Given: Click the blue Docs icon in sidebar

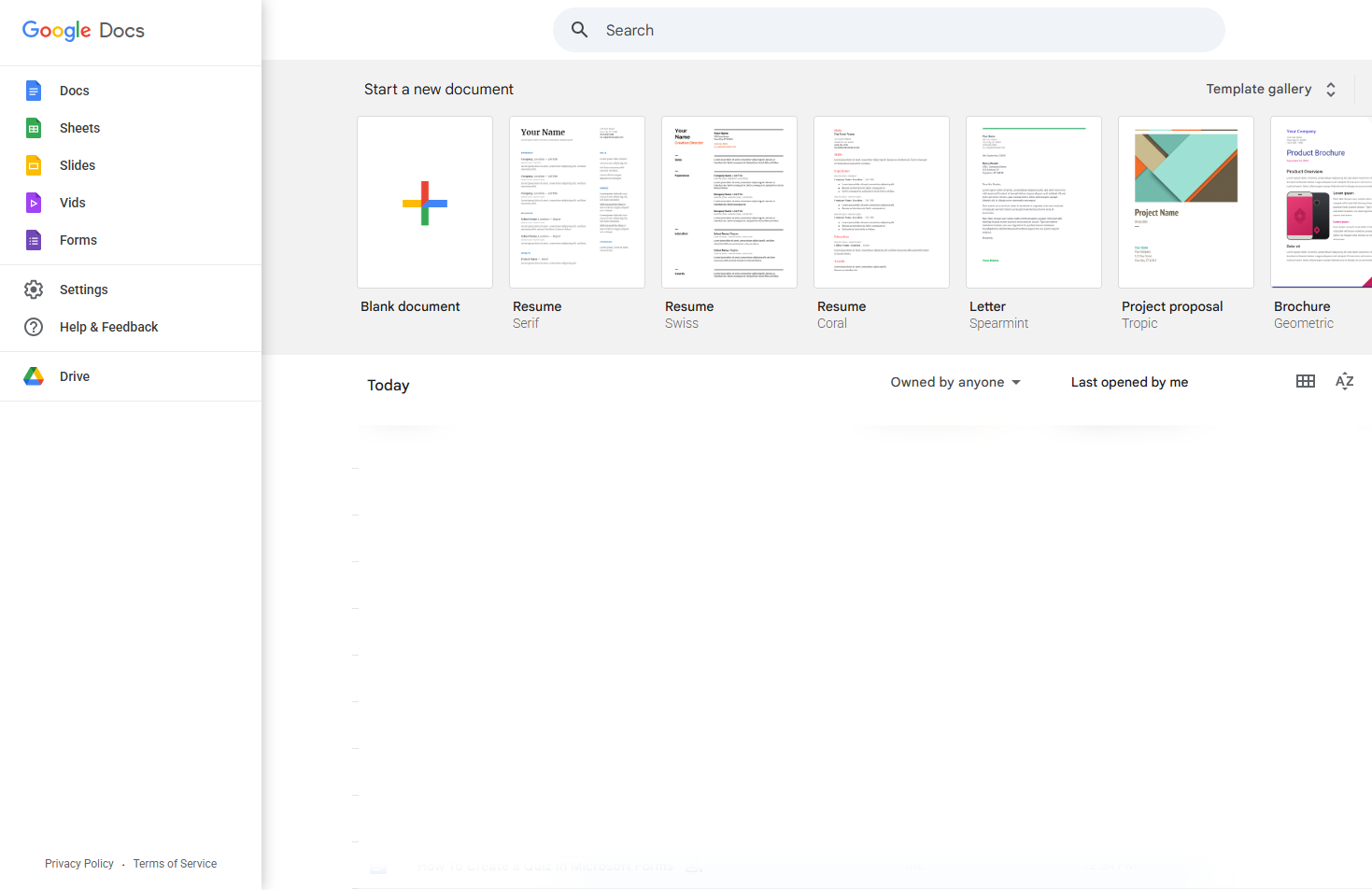Looking at the screenshot, I should (34, 91).
